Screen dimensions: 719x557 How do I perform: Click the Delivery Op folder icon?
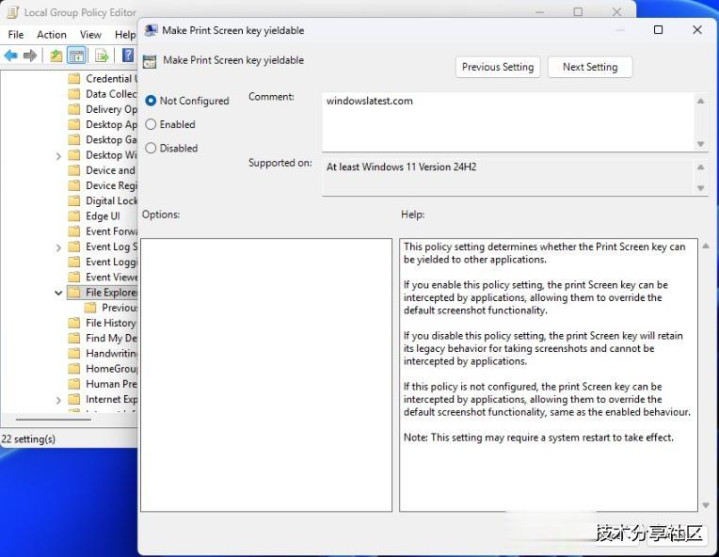74,109
